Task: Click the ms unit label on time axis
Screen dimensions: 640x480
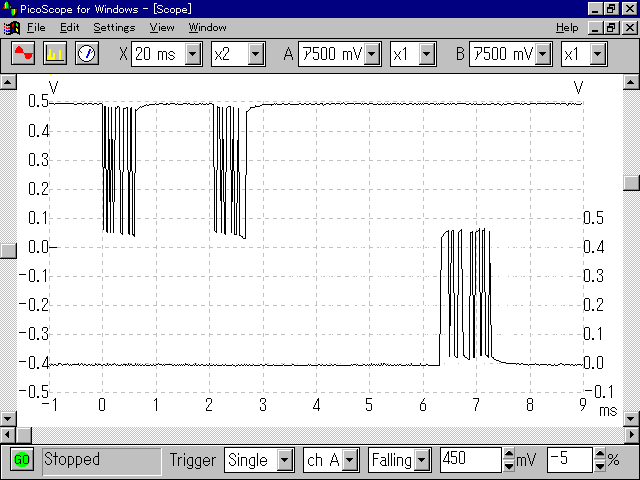Action: pyautogui.click(x=608, y=411)
